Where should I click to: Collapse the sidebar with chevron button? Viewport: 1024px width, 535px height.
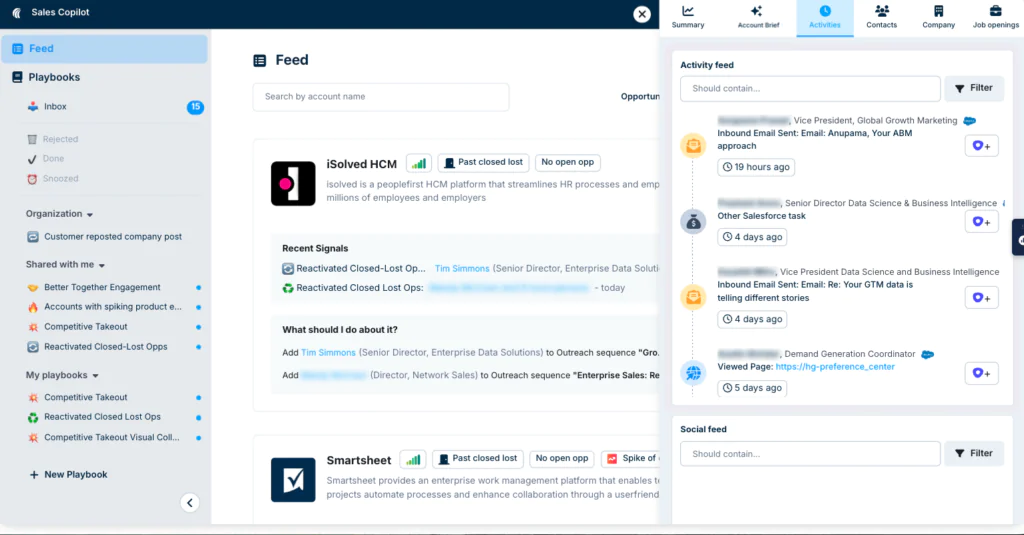click(x=189, y=503)
